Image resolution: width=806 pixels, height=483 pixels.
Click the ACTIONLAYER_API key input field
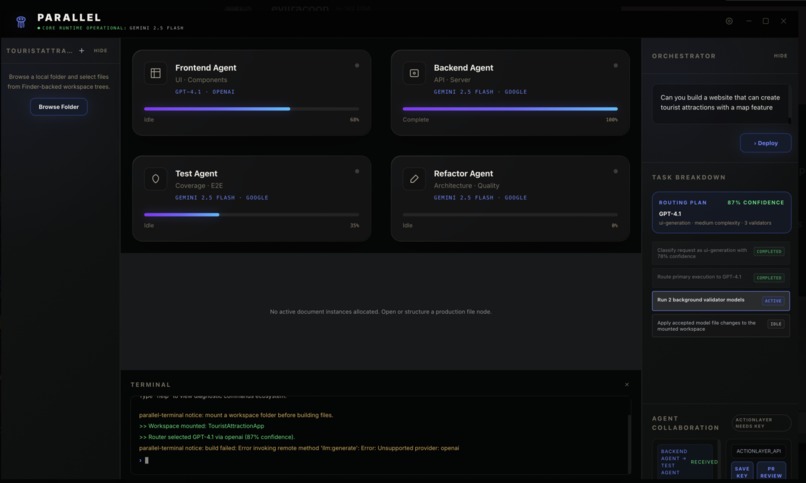758,451
